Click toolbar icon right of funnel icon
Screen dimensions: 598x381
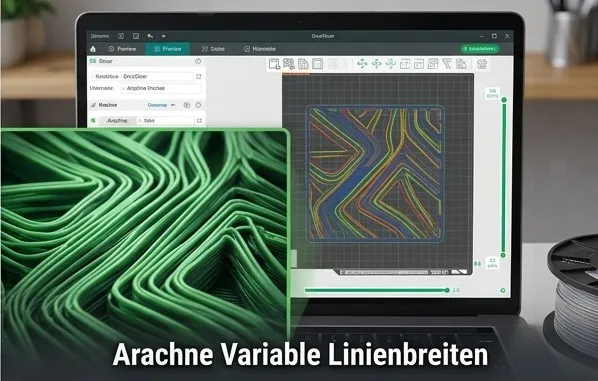click(x=461, y=64)
